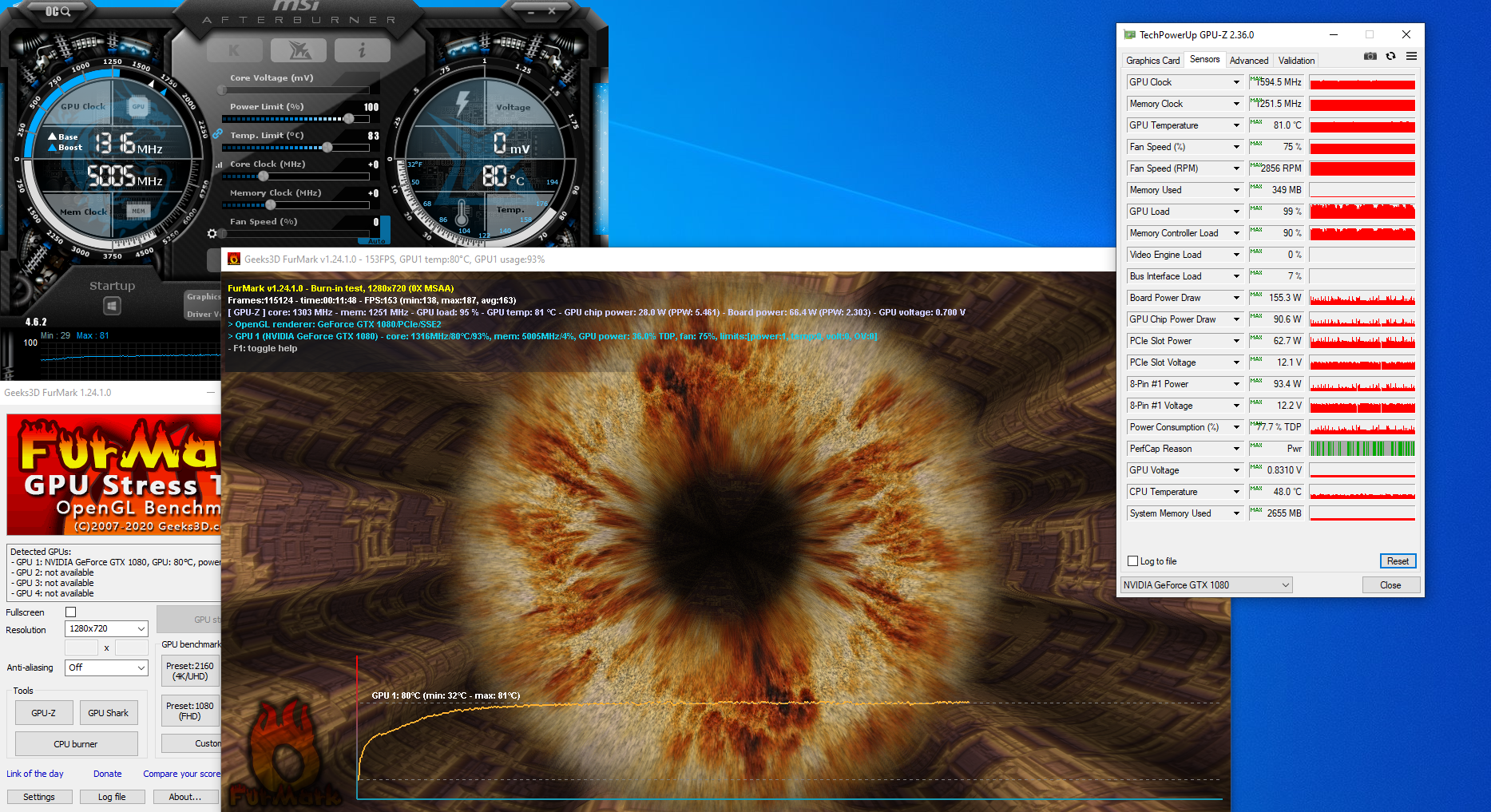Viewport: 1491px width, 812px height.
Task: Click the Close button in GPU-Z
Action: click(x=1390, y=585)
